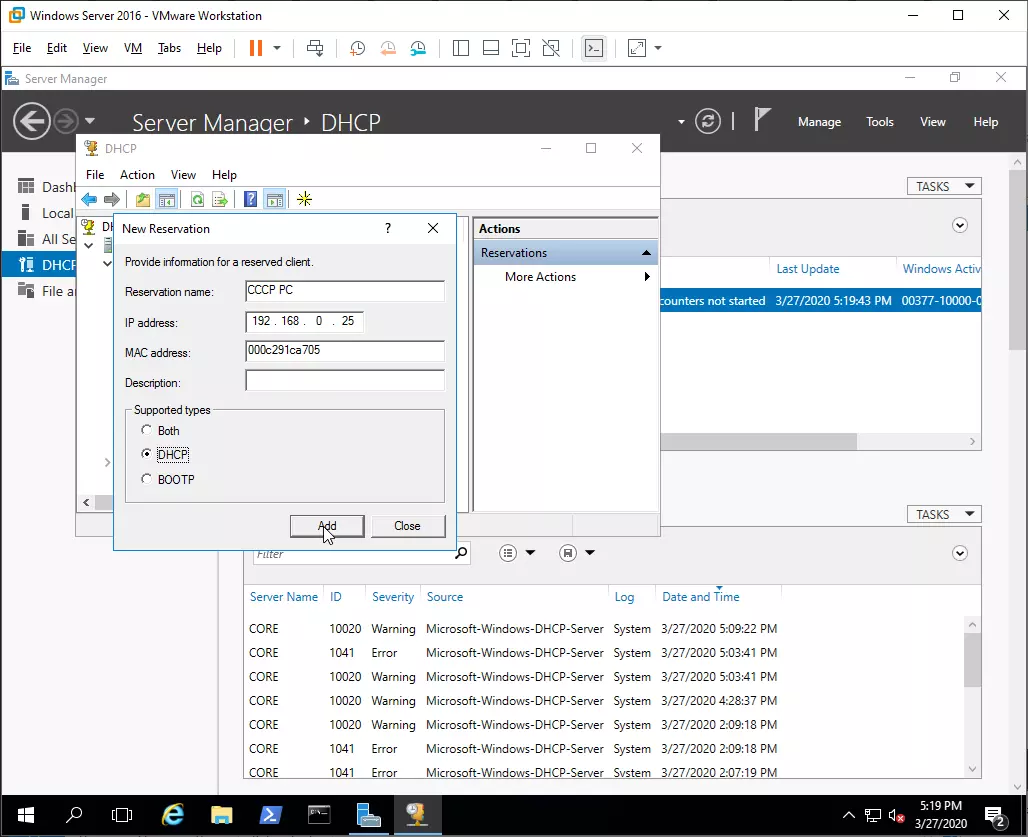The width and height of the screenshot is (1028, 837).
Task: Click the Dashboard icon in Server Manager sidebar
Action: [26, 186]
